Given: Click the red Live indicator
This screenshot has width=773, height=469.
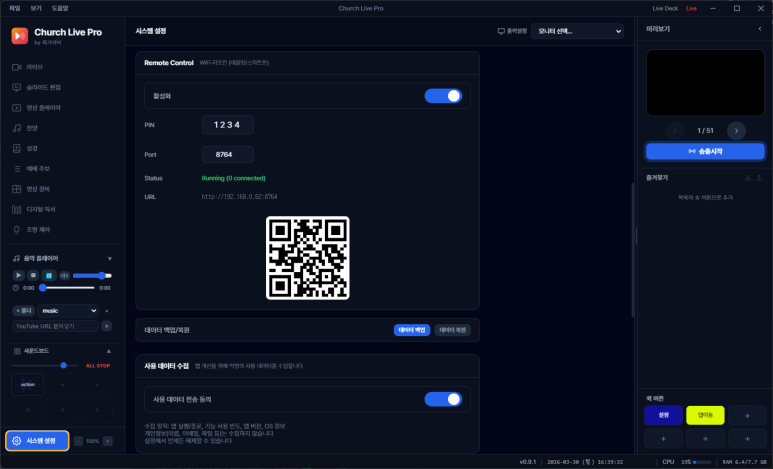Looking at the screenshot, I should click(x=692, y=8).
